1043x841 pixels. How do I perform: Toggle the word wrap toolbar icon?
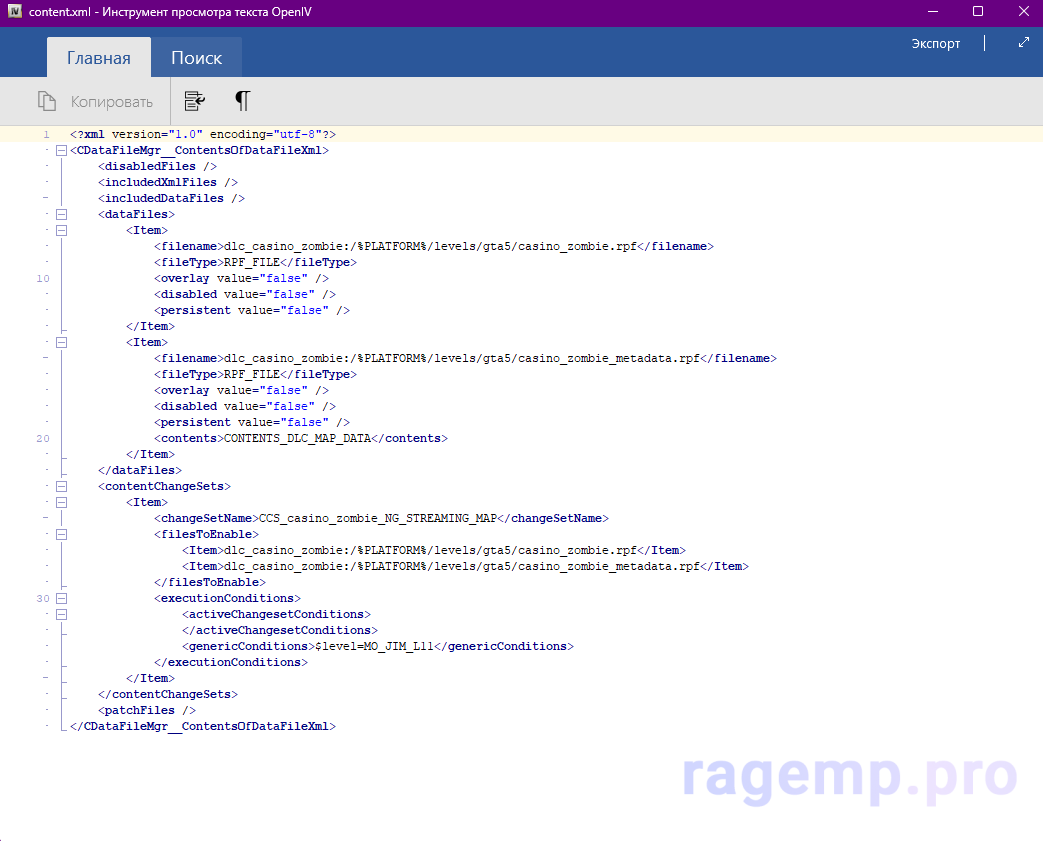(x=195, y=101)
